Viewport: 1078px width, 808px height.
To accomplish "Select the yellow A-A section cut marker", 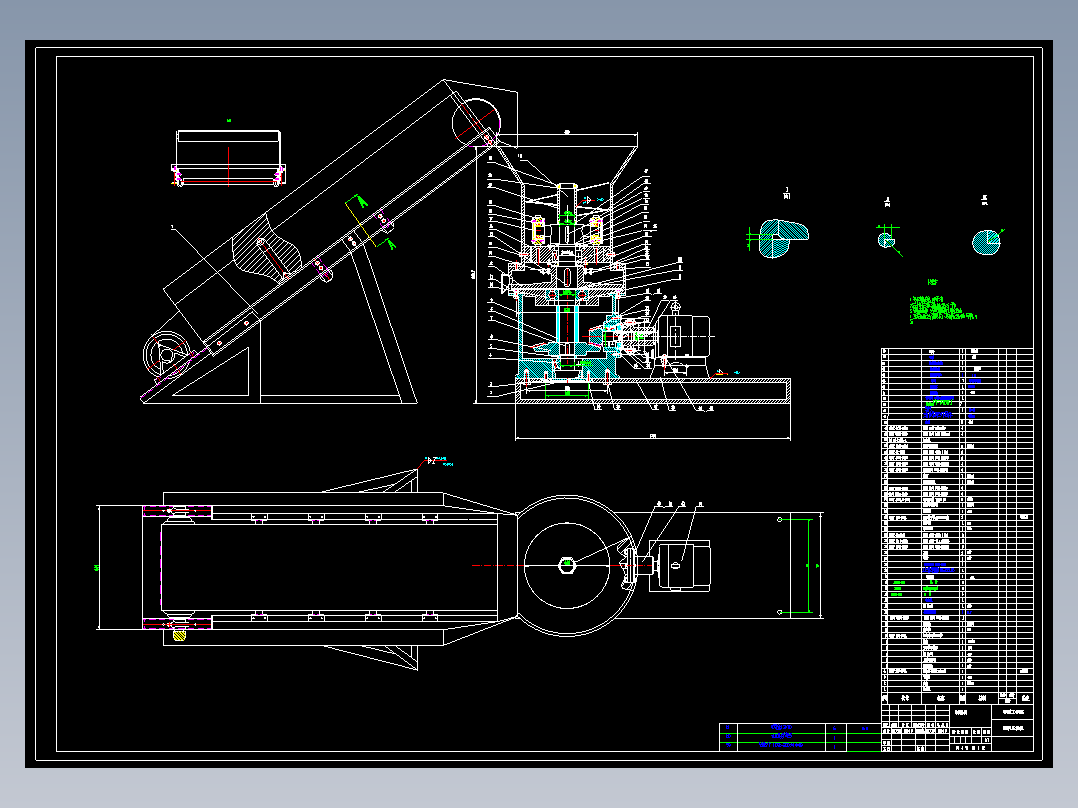I will click(368, 222).
